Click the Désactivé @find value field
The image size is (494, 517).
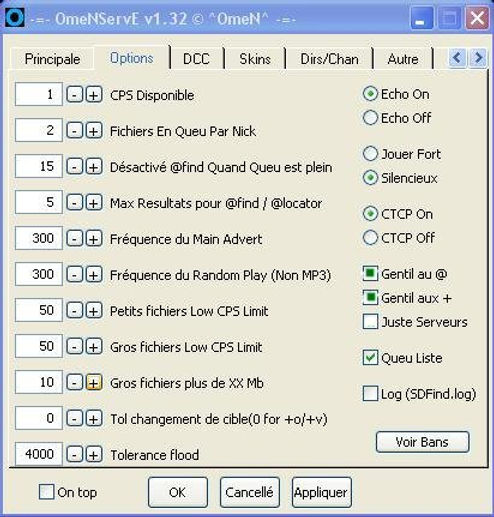click(x=39, y=166)
